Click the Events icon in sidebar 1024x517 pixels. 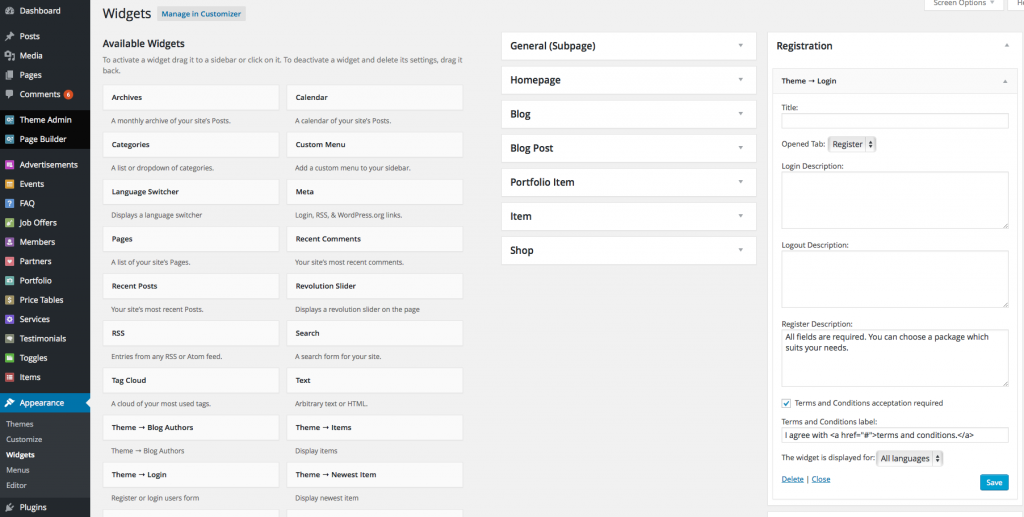(x=9, y=184)
